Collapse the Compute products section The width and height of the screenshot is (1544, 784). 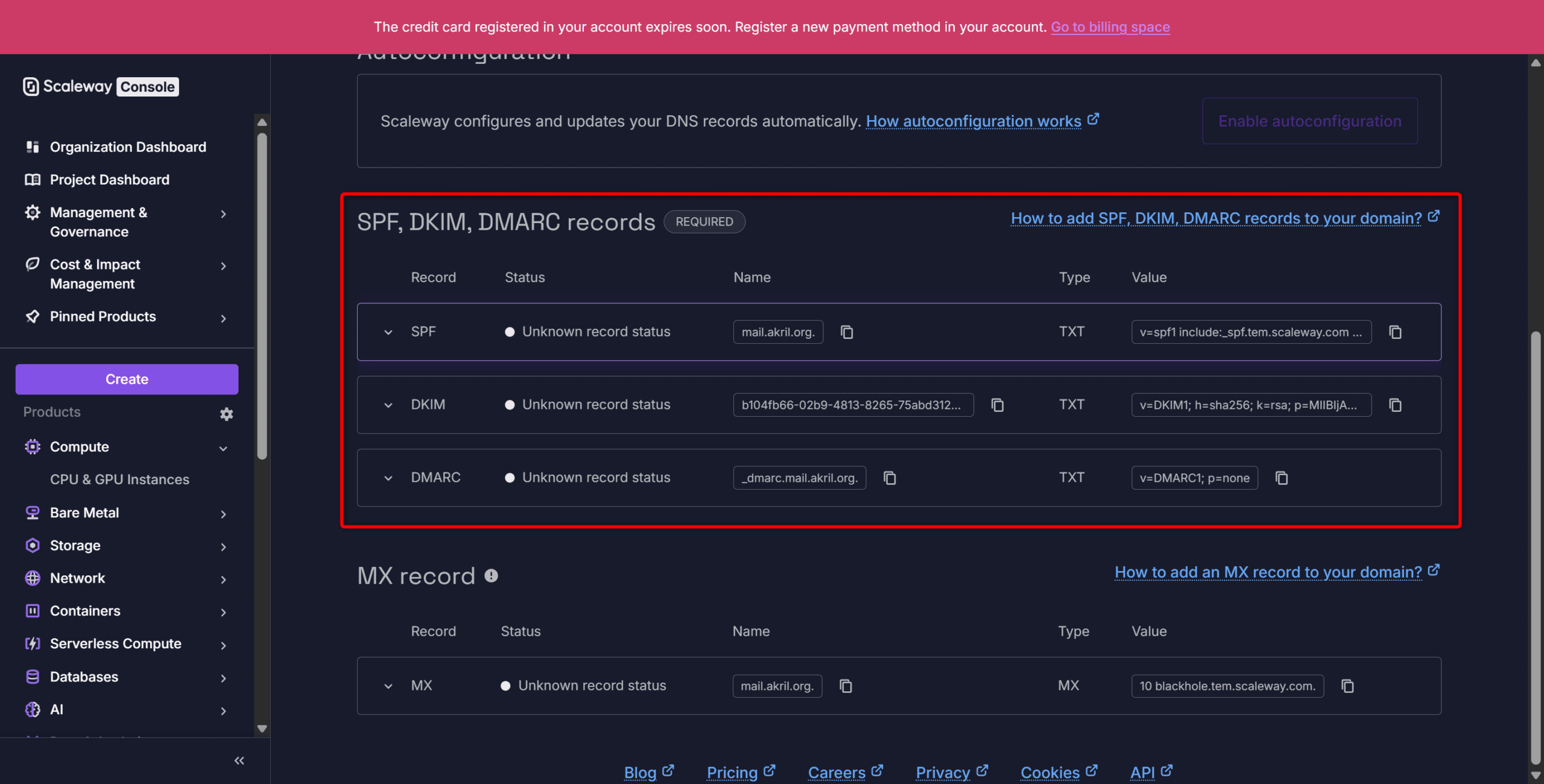[223, 448]
